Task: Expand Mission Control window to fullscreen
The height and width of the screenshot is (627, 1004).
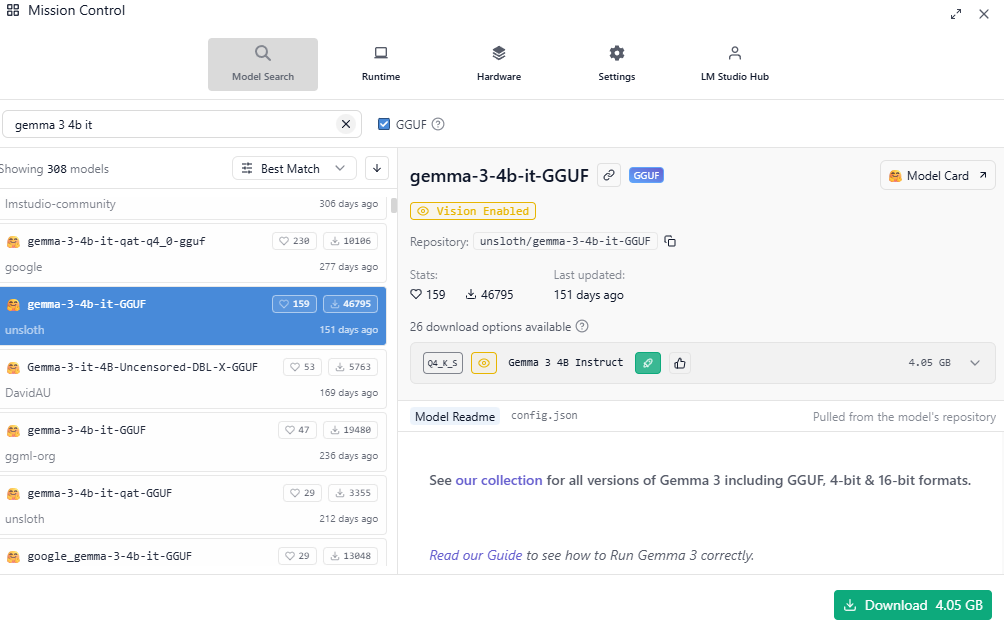Action: [x=956, y=14]
